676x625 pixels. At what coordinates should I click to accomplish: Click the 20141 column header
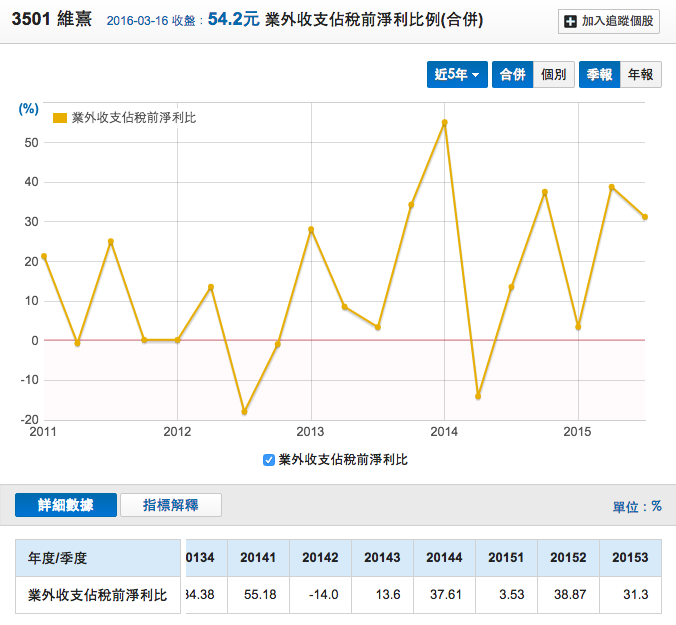tap(259, 557)
